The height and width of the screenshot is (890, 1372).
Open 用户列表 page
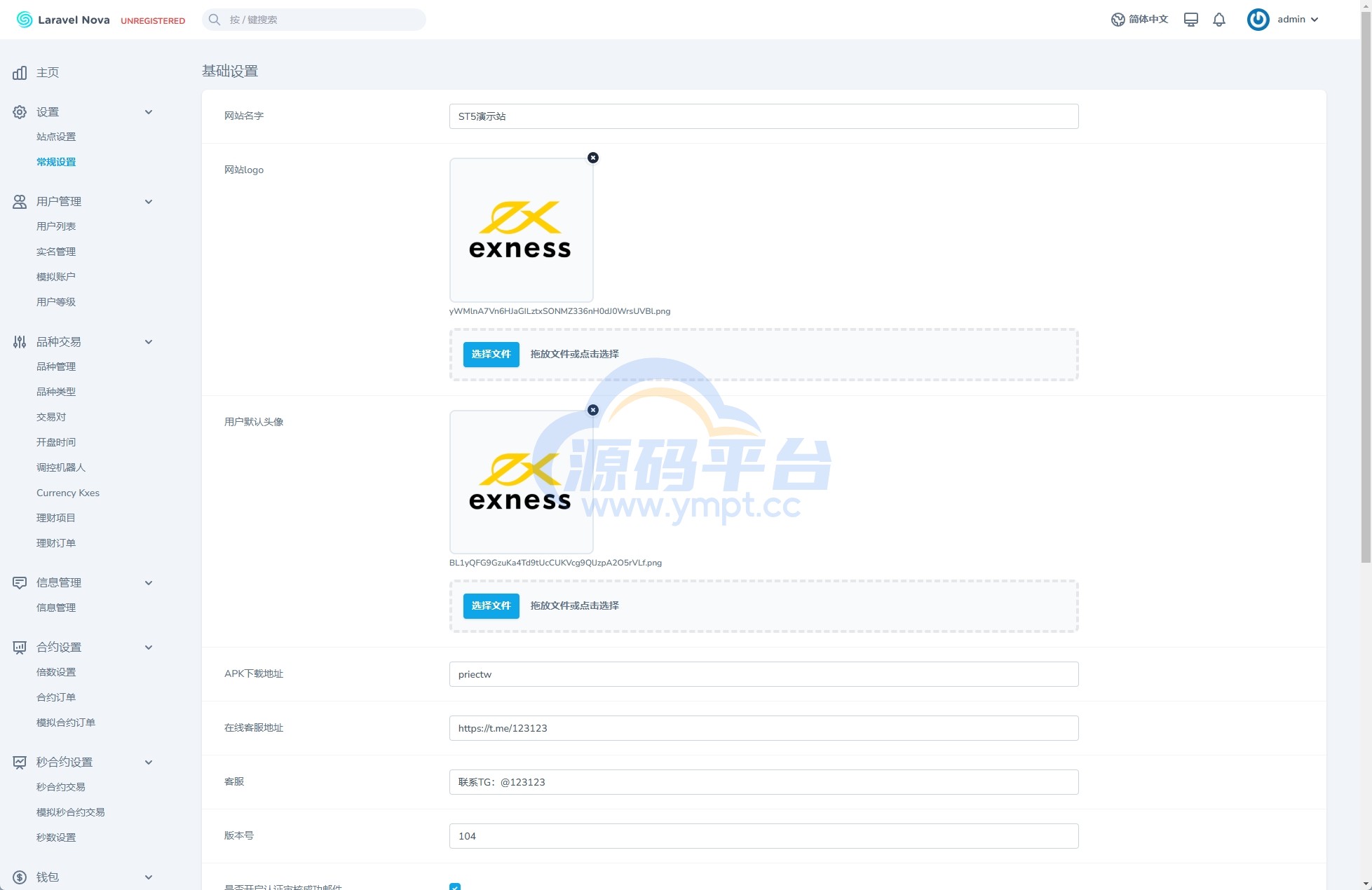[x=56, y=226]
